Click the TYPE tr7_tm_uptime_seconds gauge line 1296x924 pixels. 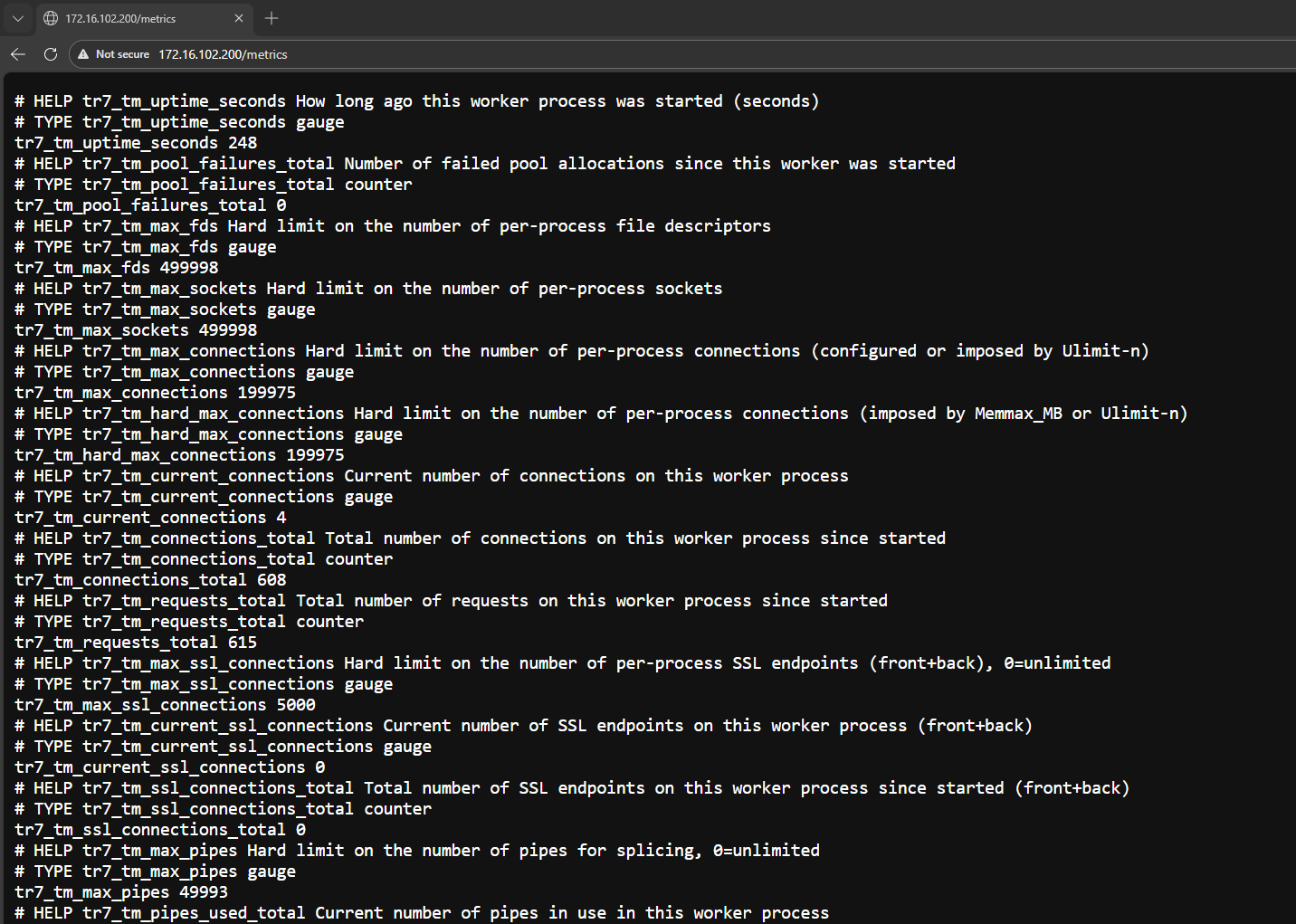pyautogui.click(x=179, y=122)
